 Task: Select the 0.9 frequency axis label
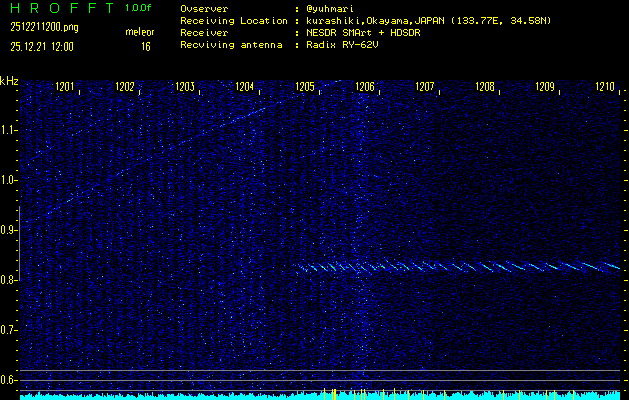coord(9,230)
